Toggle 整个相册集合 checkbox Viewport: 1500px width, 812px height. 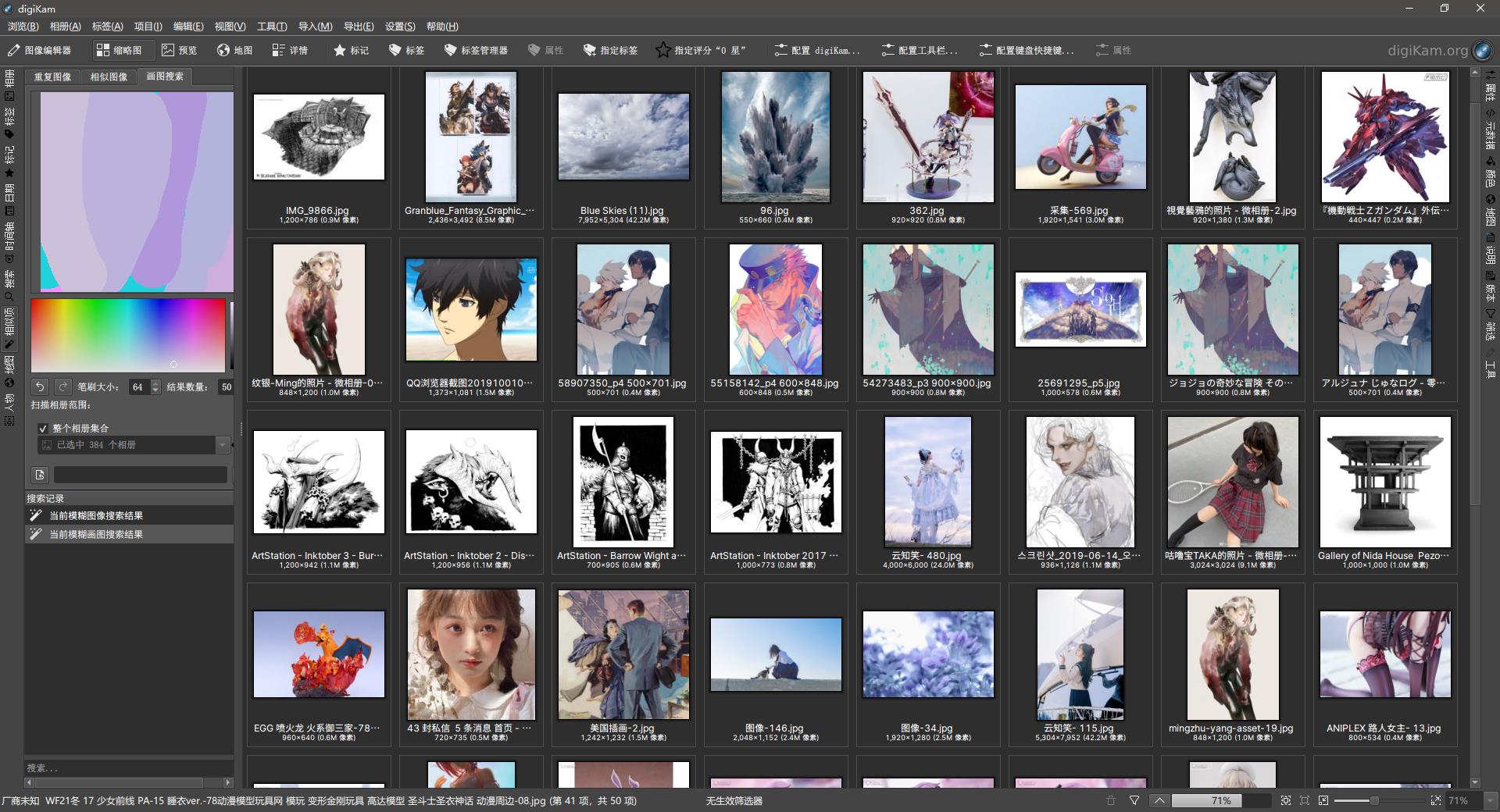click(x=43, y=428)
